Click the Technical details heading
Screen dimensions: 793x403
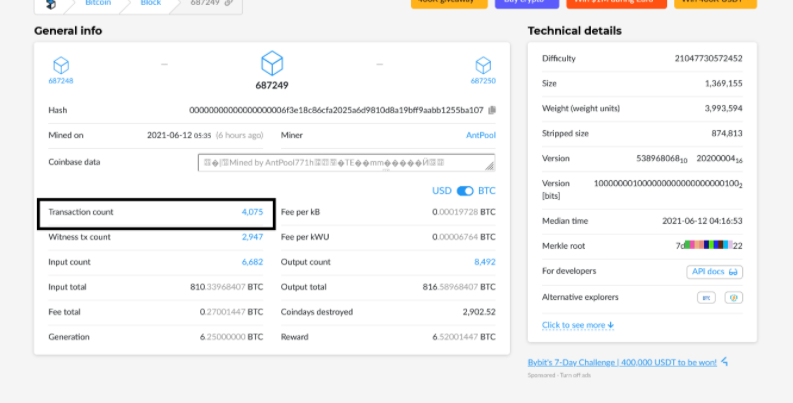(575, 31)
